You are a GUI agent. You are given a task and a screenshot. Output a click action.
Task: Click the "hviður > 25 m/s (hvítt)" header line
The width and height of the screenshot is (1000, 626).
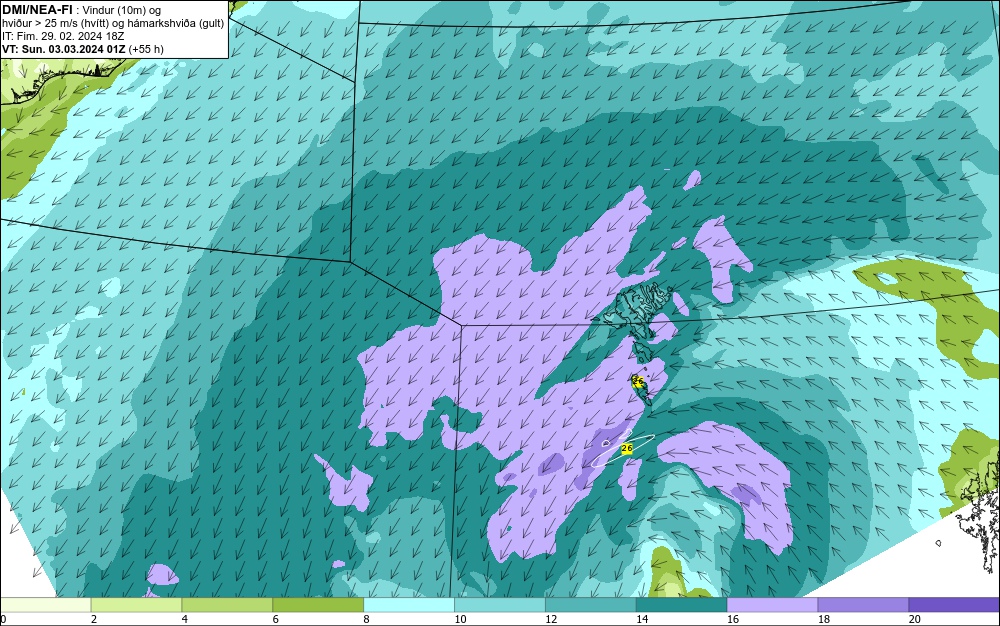click(x=57, y=24)
